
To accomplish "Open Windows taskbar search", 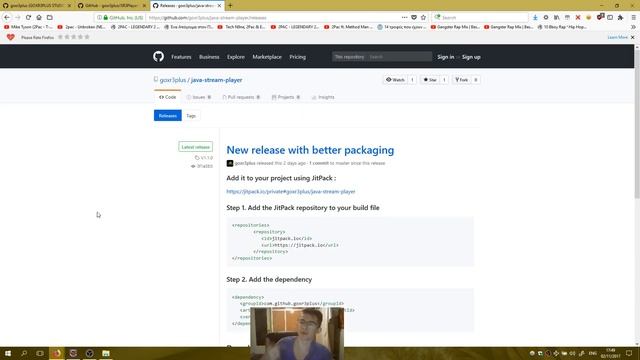I will (24, 353).
